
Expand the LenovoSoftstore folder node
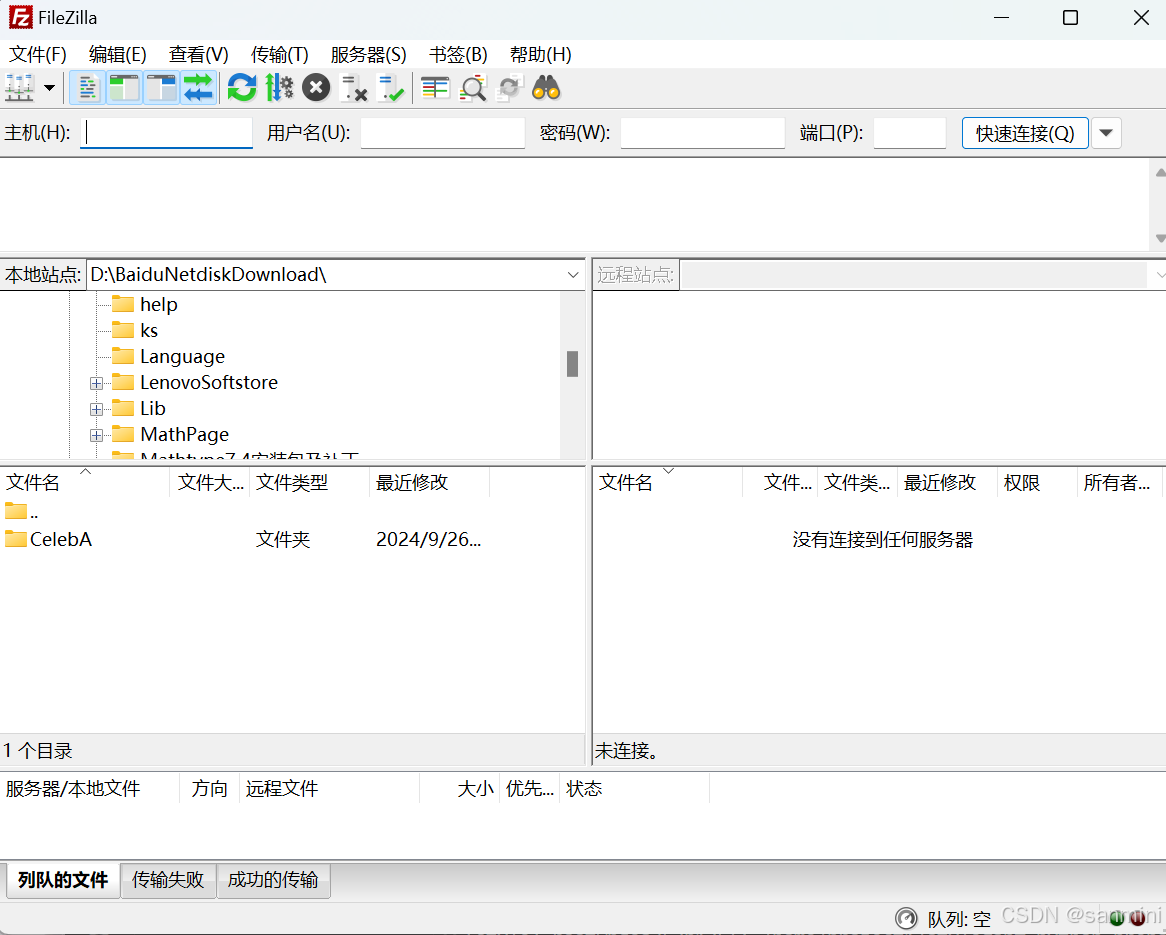[x=97, y=383]
